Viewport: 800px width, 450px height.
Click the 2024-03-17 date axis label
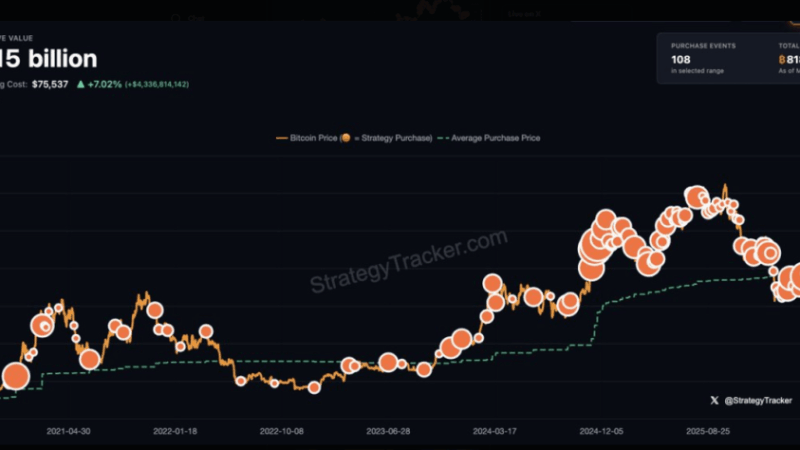coord(495,431)
